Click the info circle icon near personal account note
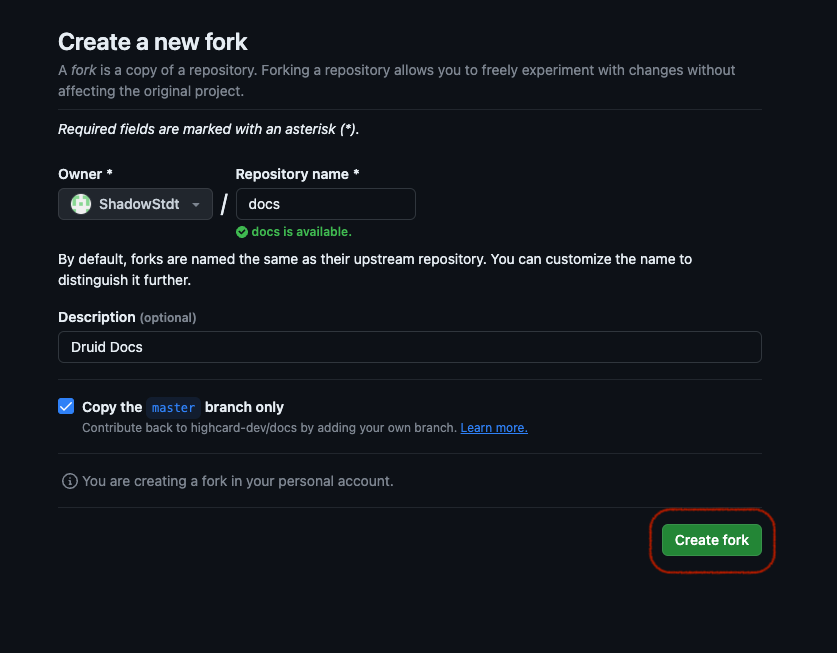This screenshot has height=653, width=837. (68, 481)
